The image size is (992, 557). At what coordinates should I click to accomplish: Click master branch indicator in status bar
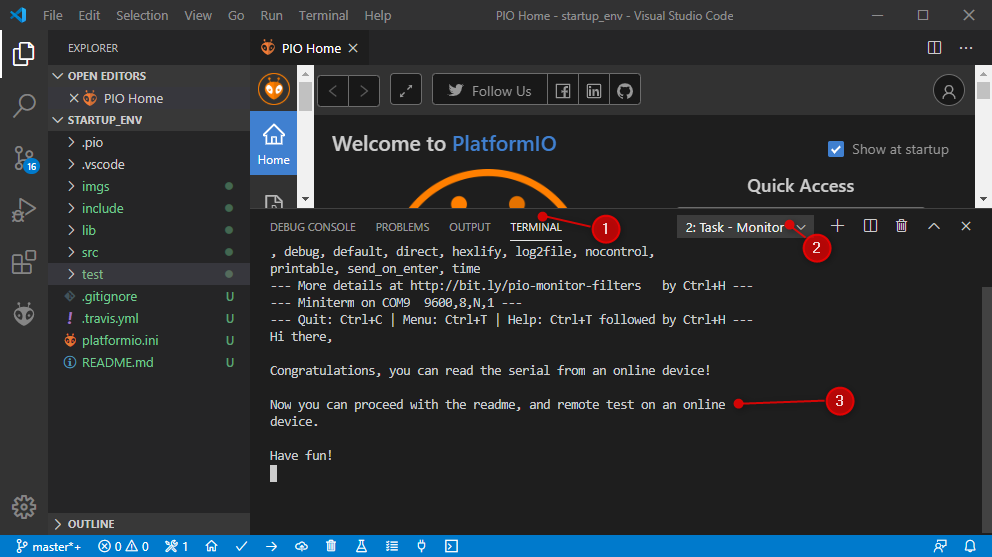[48, 546]
